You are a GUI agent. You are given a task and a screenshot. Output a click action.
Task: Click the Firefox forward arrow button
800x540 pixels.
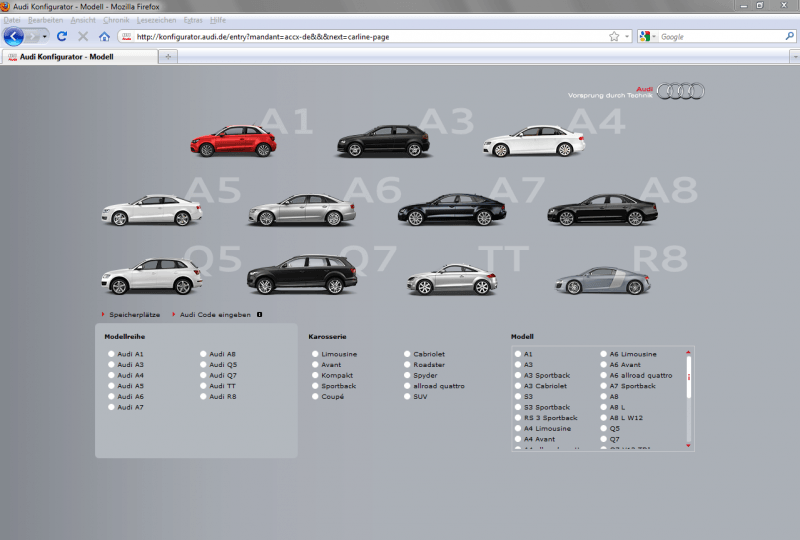(x=33, y=37)
